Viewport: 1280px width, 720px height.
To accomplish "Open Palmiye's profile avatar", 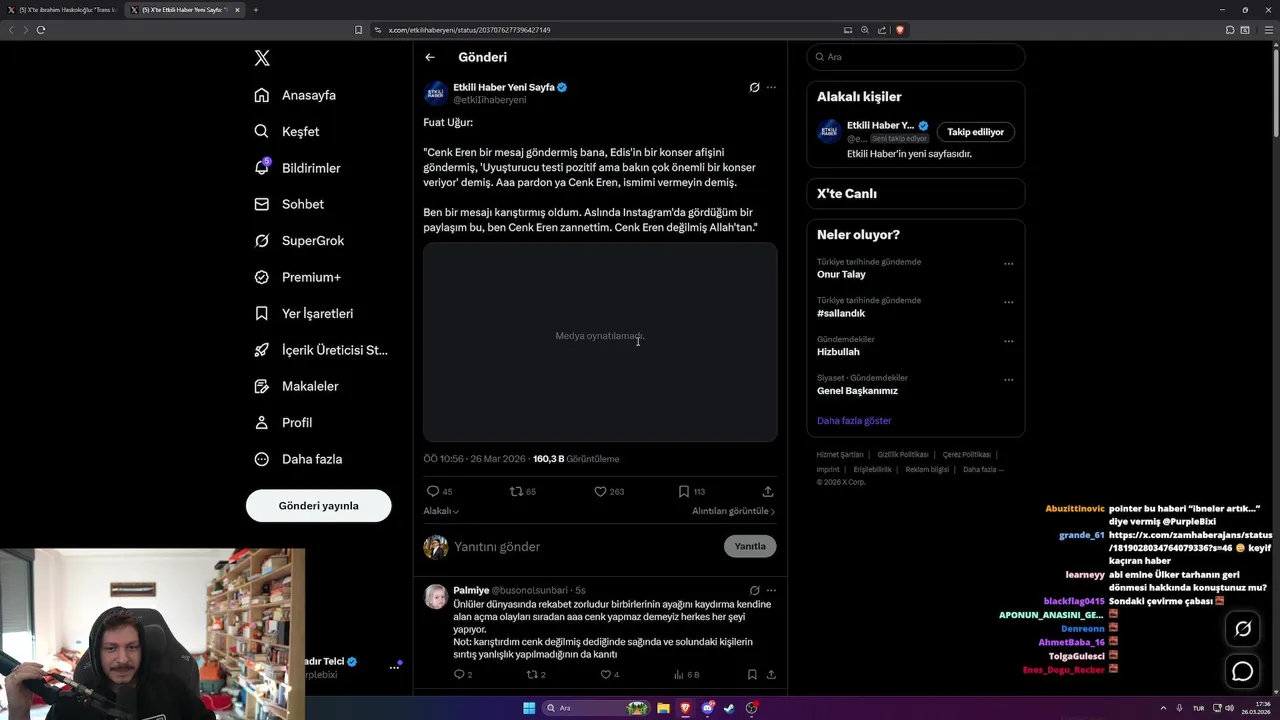I will click(x=435, y=597).
